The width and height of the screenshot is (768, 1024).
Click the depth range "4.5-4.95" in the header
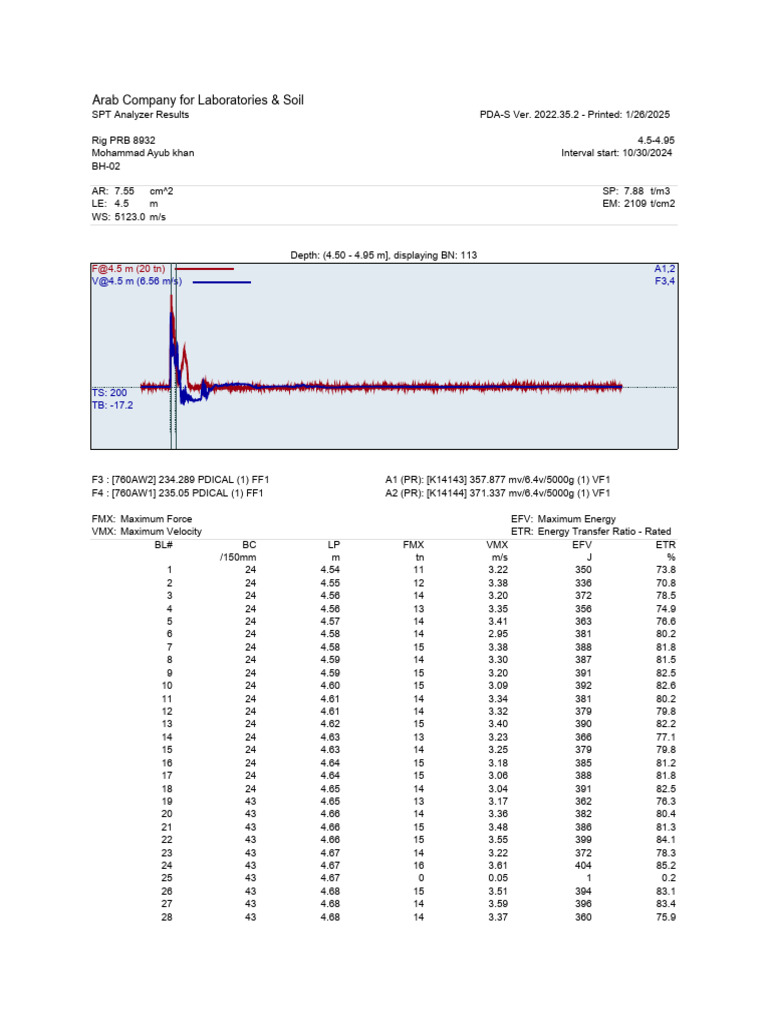pos(656,140)
